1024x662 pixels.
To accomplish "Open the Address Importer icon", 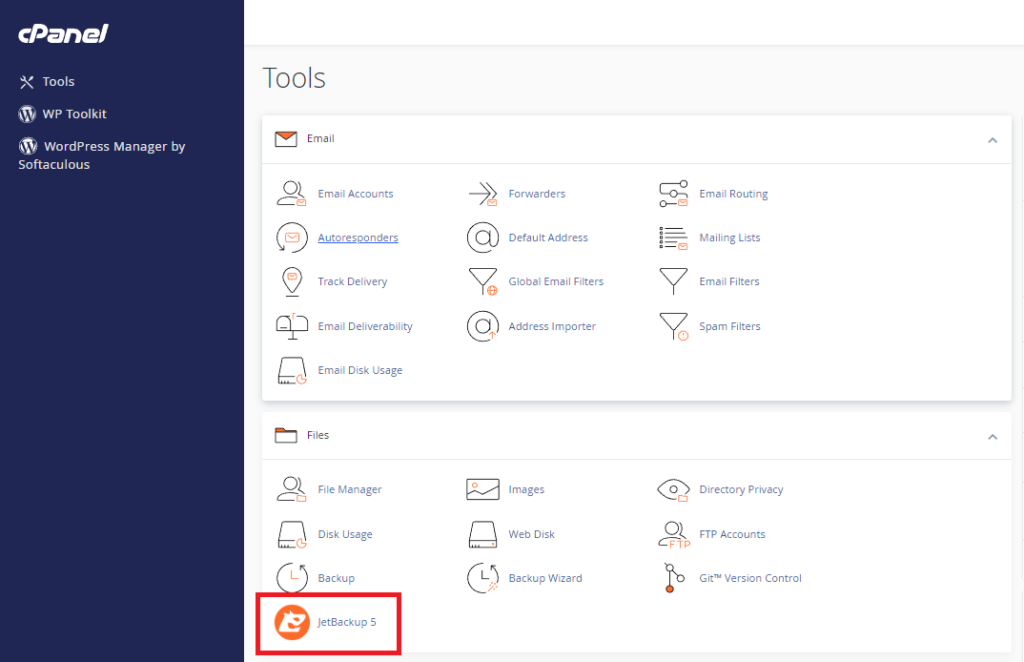I will [x=483, y=326].
